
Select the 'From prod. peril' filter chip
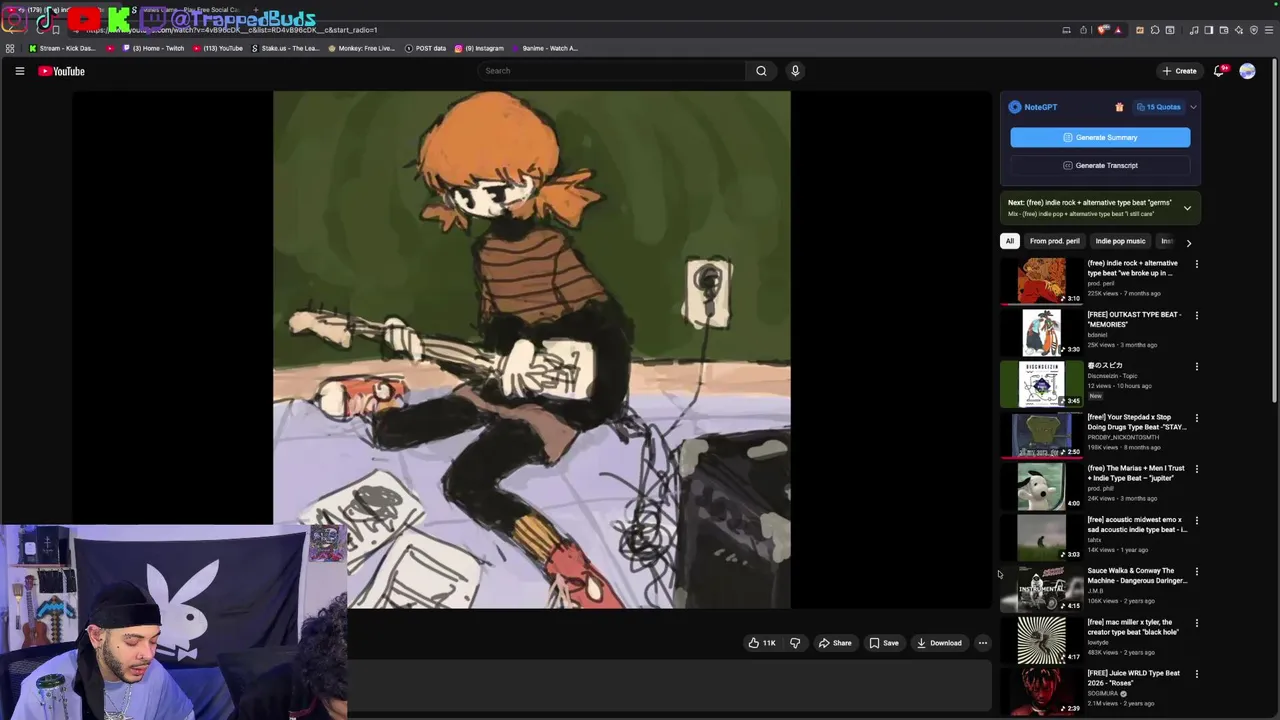[1055, 241]
